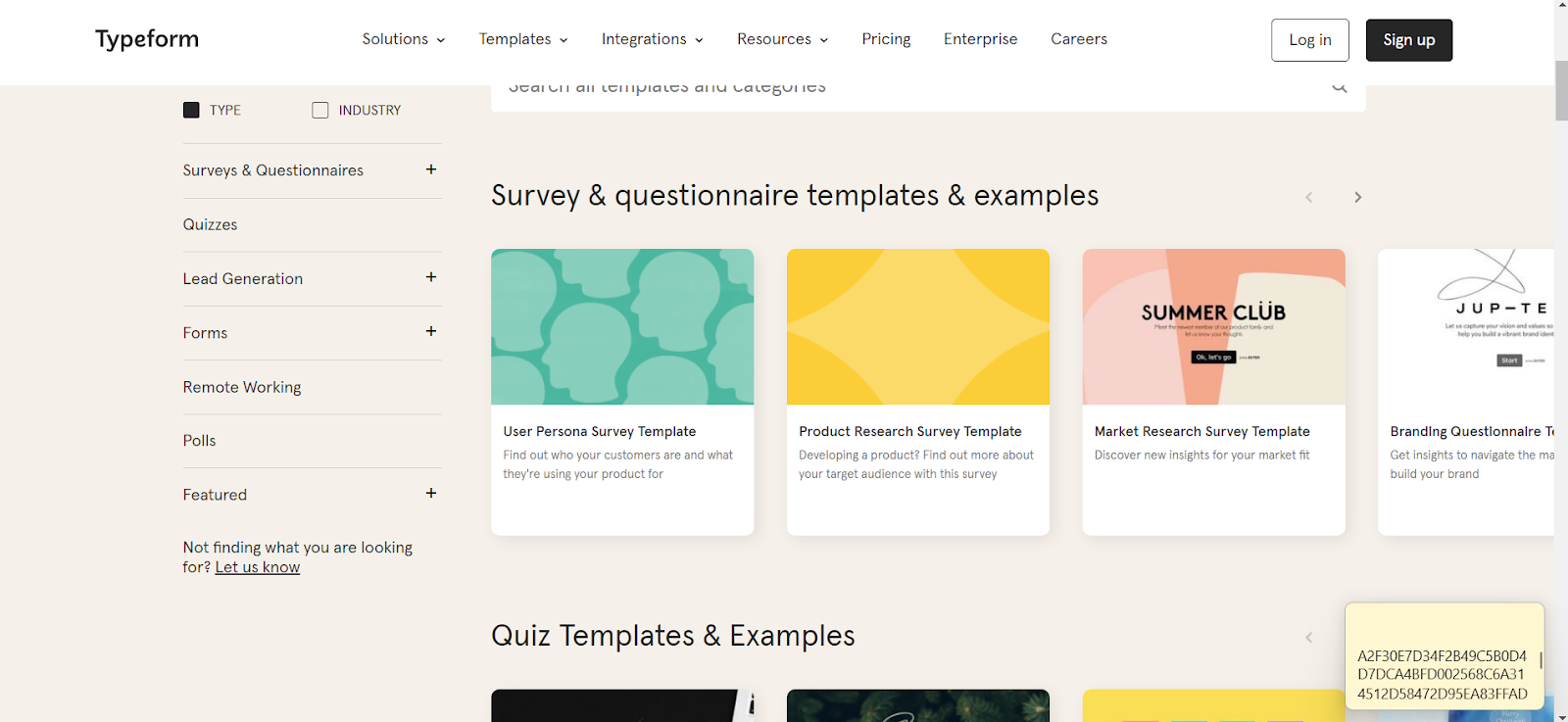Open Product Research Survey Template thumbnail
The height and width of the screenshot is (722, 1568).
918,326
